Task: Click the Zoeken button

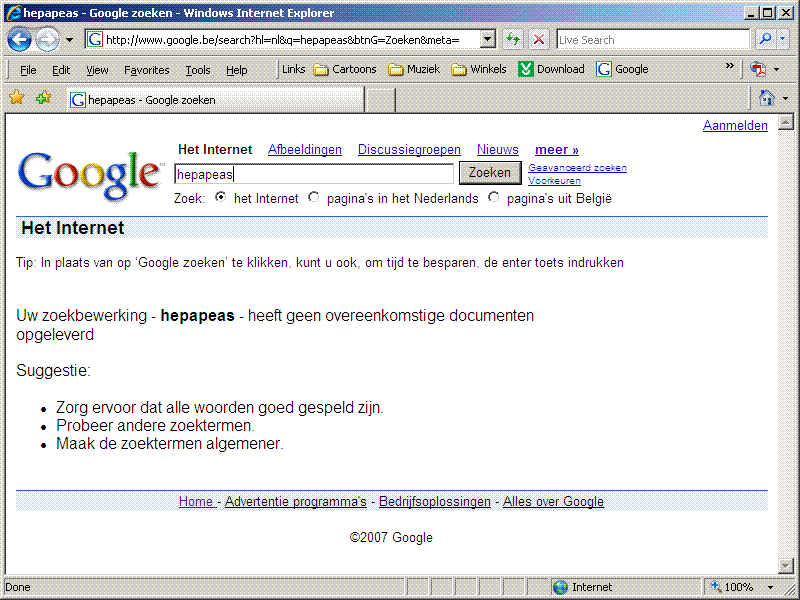Action: click(x=490, y=173)
